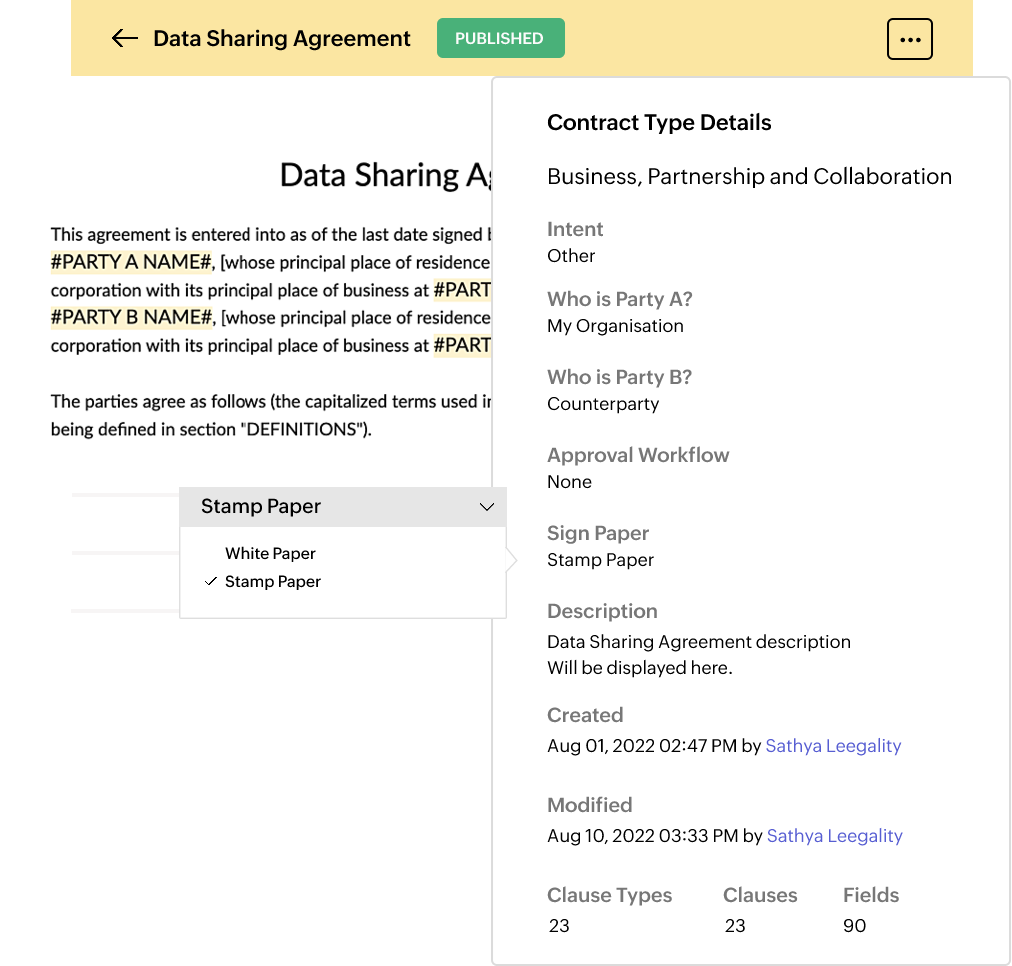
Task: Click the Contract Type Details heading
Action: 659,123
